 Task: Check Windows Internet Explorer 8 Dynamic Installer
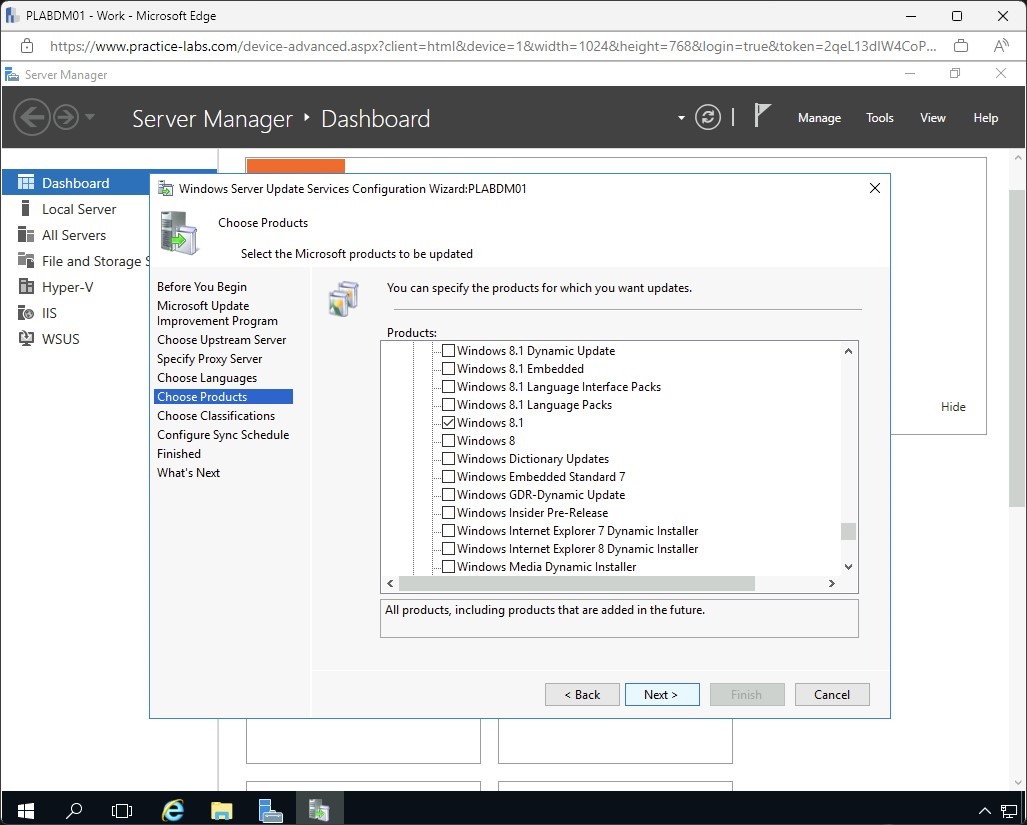point(449,549)
